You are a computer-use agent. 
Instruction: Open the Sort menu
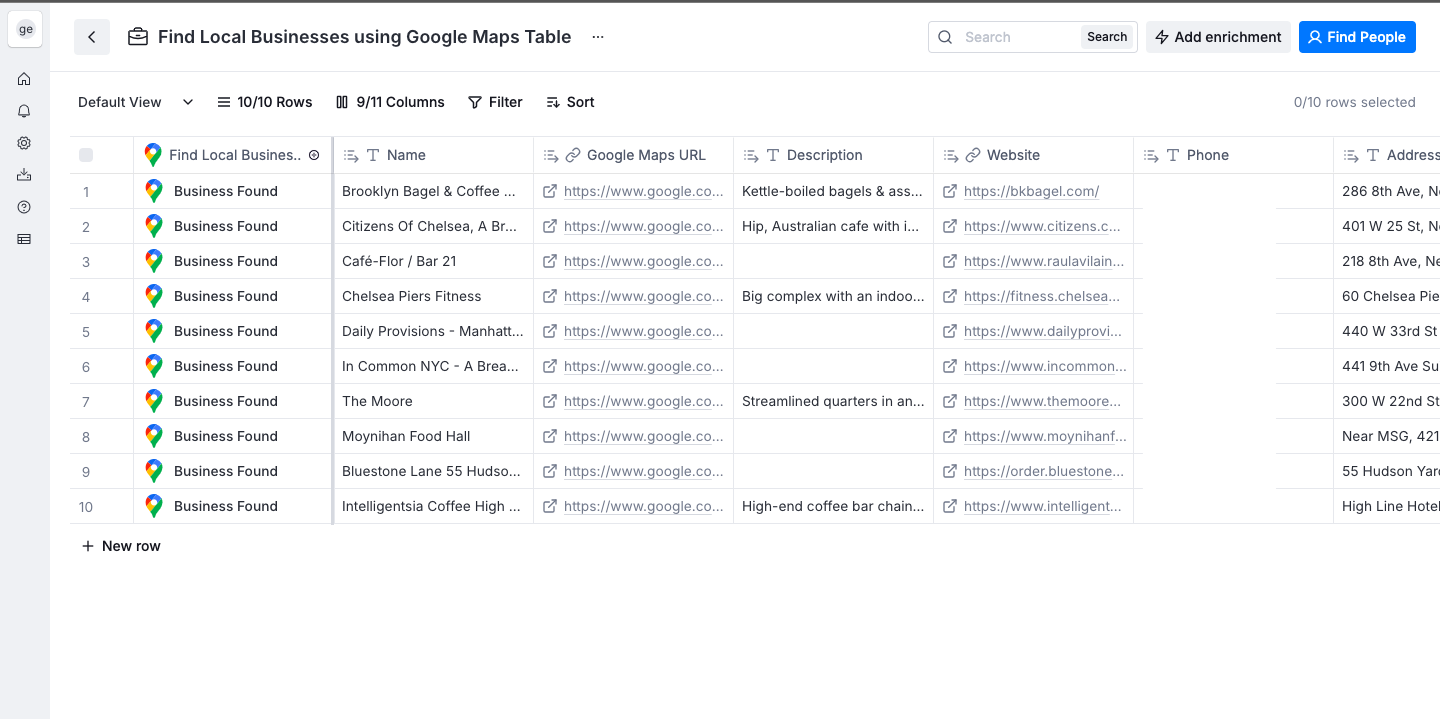pos(570,102)
